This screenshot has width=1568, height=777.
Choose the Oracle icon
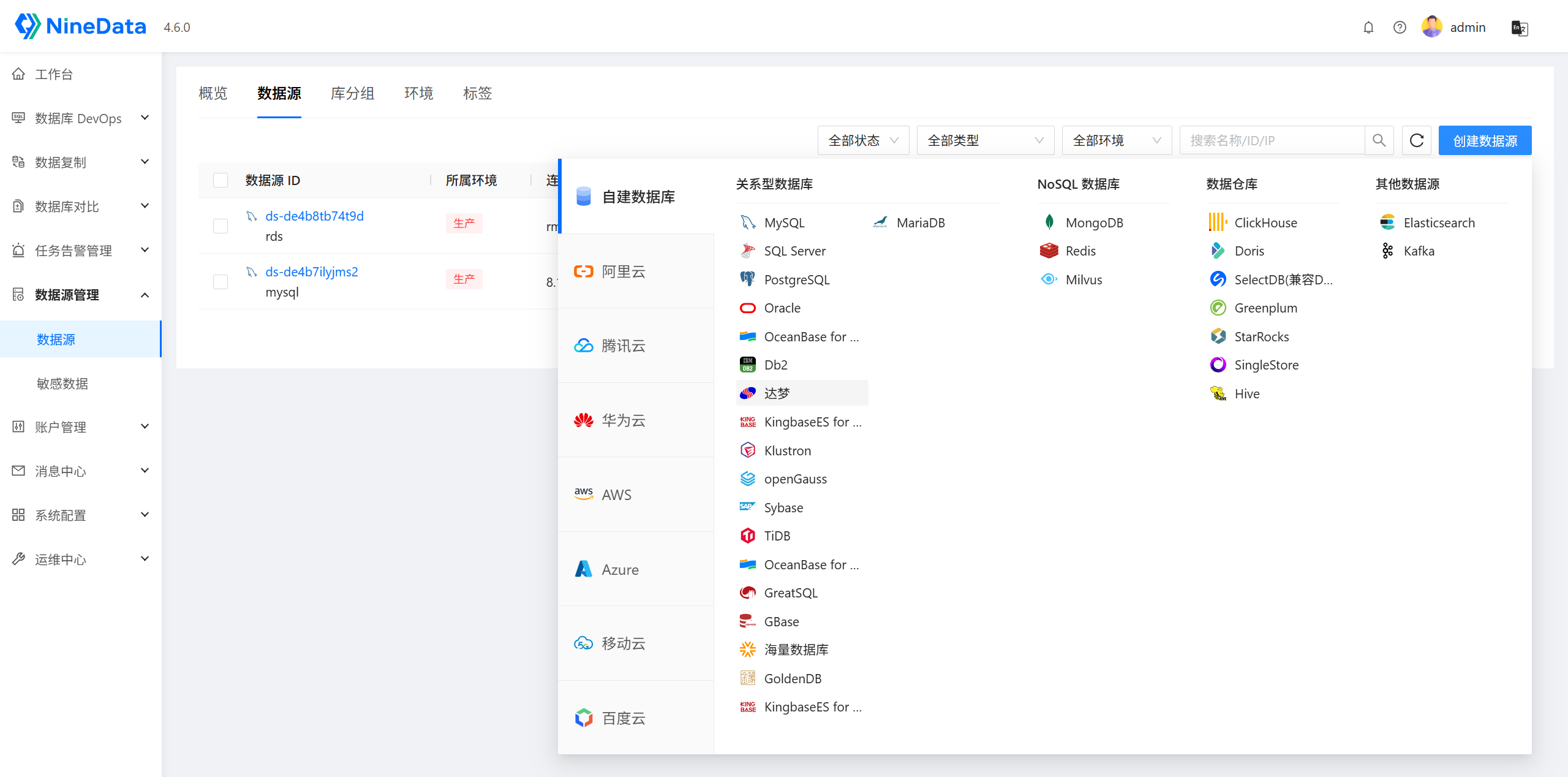[x=748, y=308]
